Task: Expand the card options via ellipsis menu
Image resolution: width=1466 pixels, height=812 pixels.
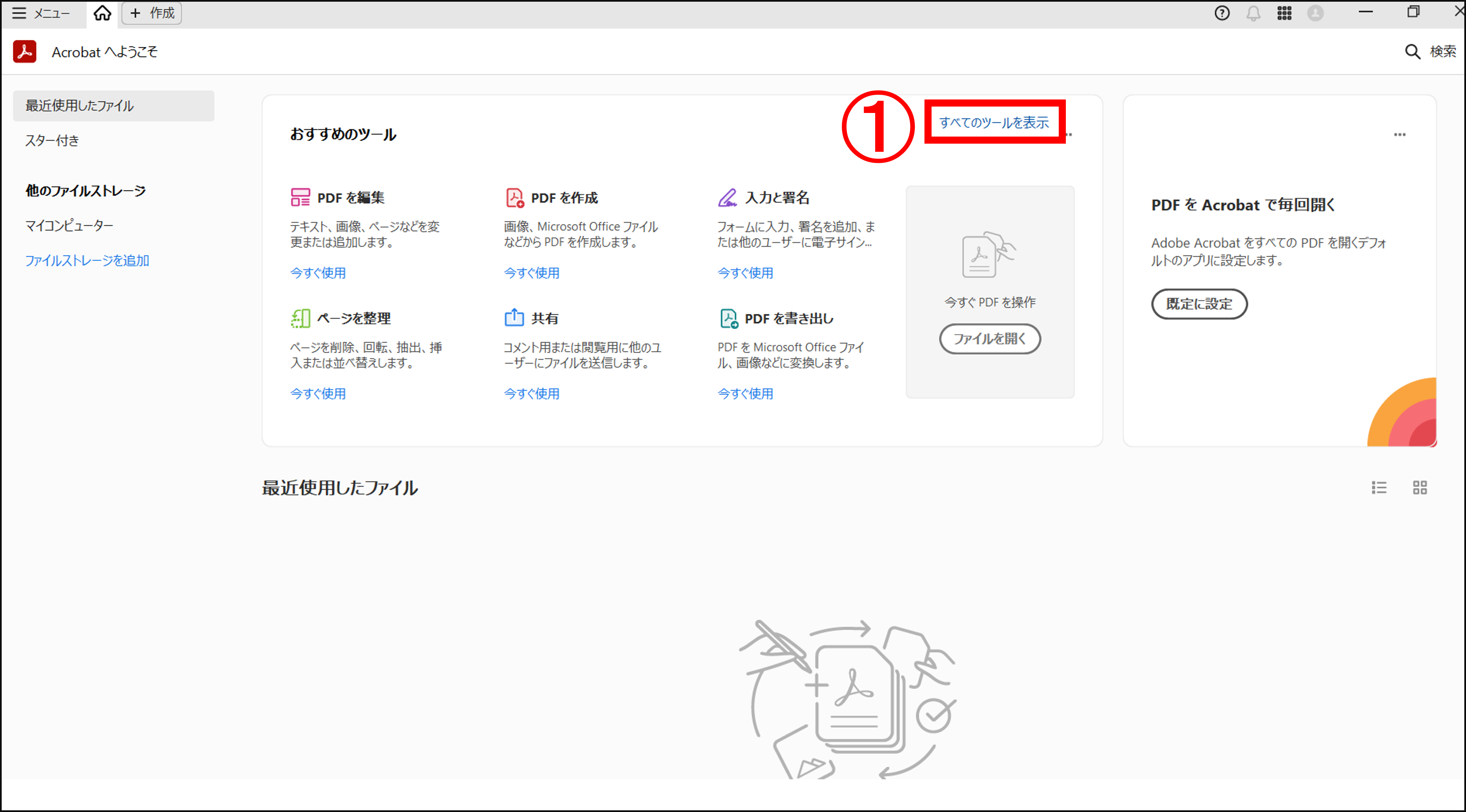Action: pyautogui.click(x=1401, y=134)
